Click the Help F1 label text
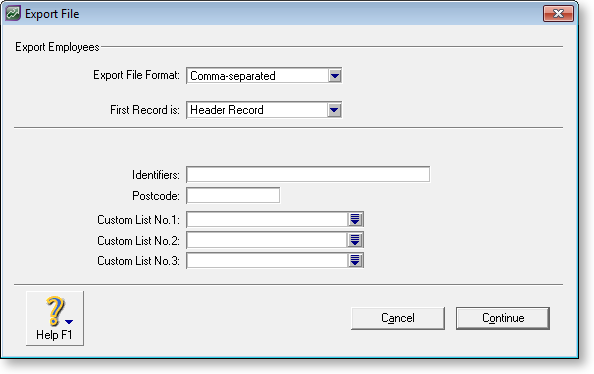Image resolution: width=594 pixels, height=374 pixels. tap(54, 335)
